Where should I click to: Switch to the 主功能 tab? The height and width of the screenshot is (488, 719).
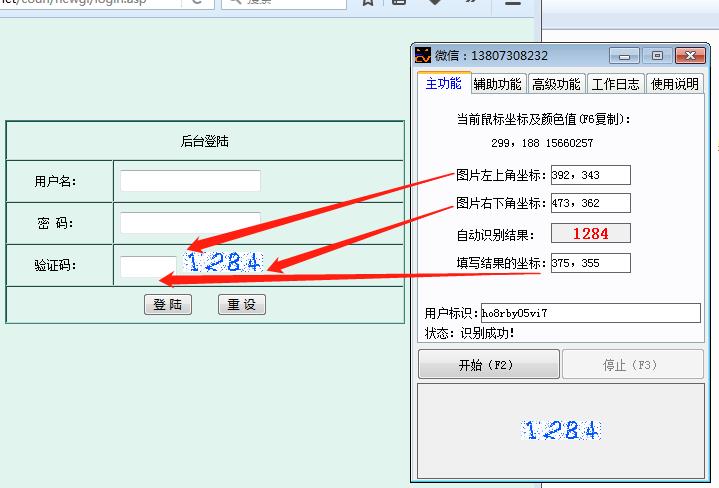pyautogui.click(x=443, y=84)
